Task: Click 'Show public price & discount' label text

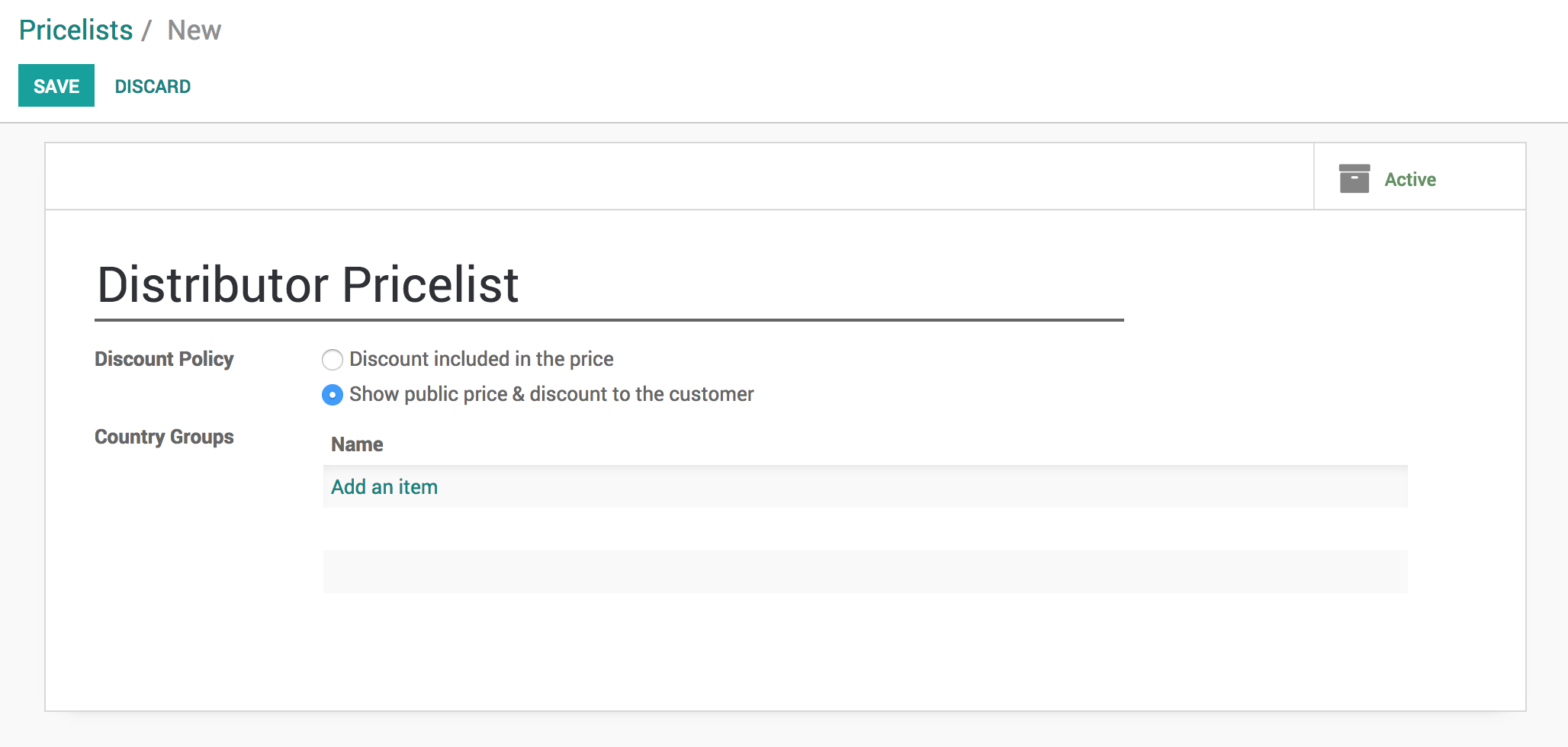Action: pos(551,395)
